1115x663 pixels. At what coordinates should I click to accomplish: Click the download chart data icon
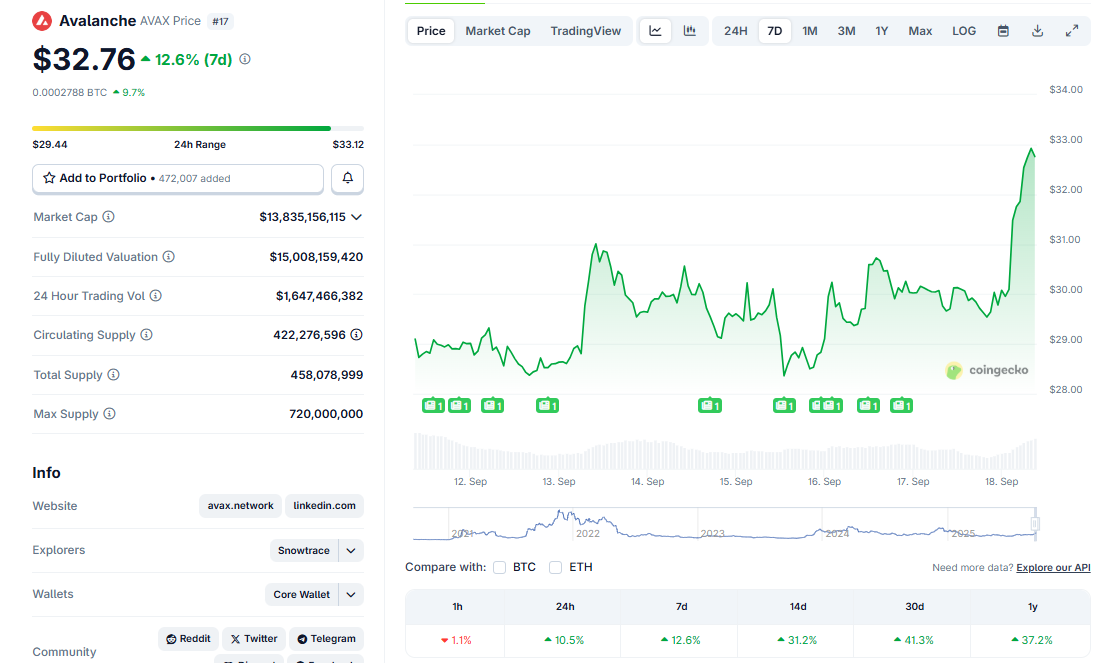point(1037,31)
